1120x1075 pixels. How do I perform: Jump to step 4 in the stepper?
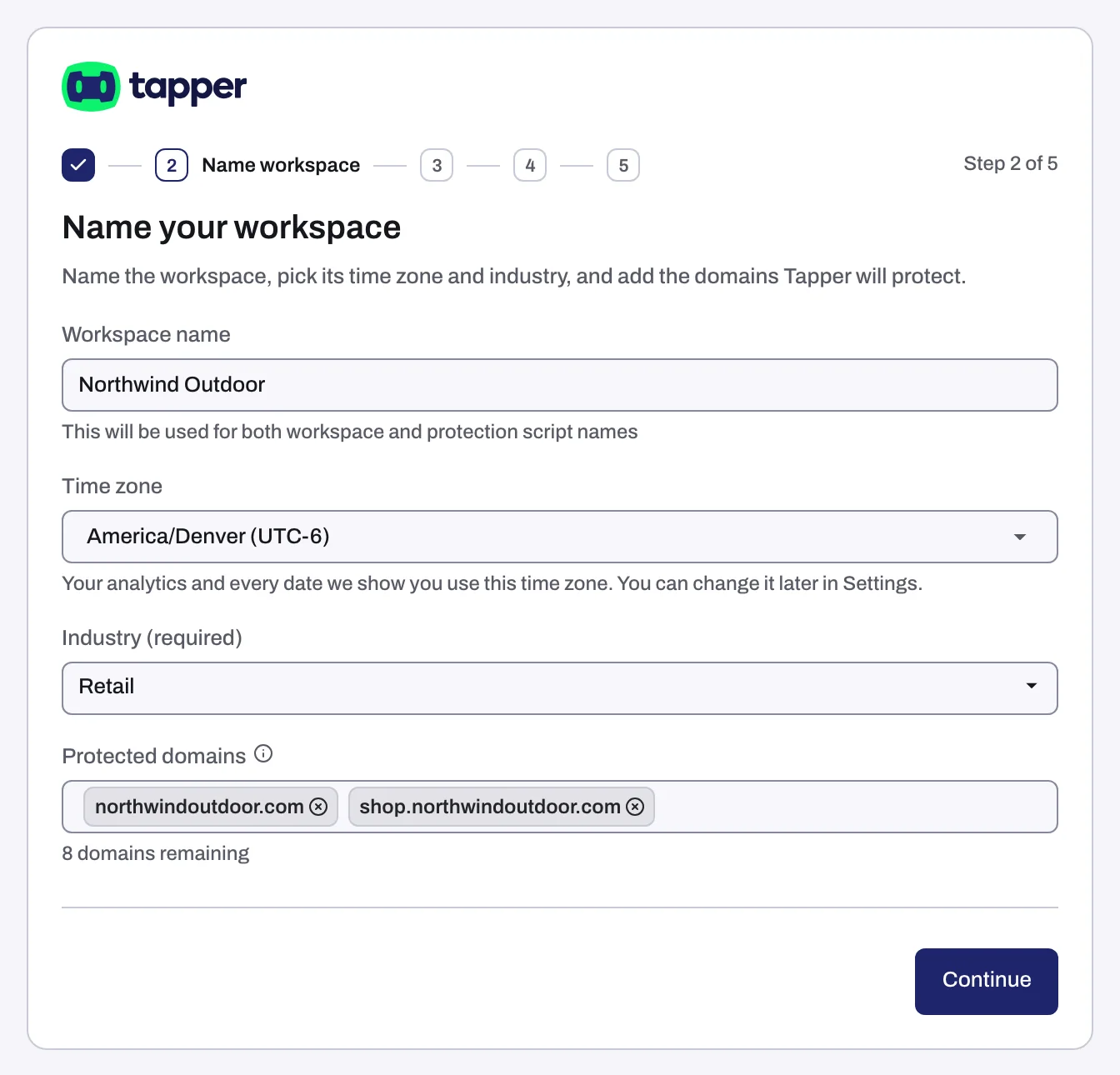(x=530, y=165)
